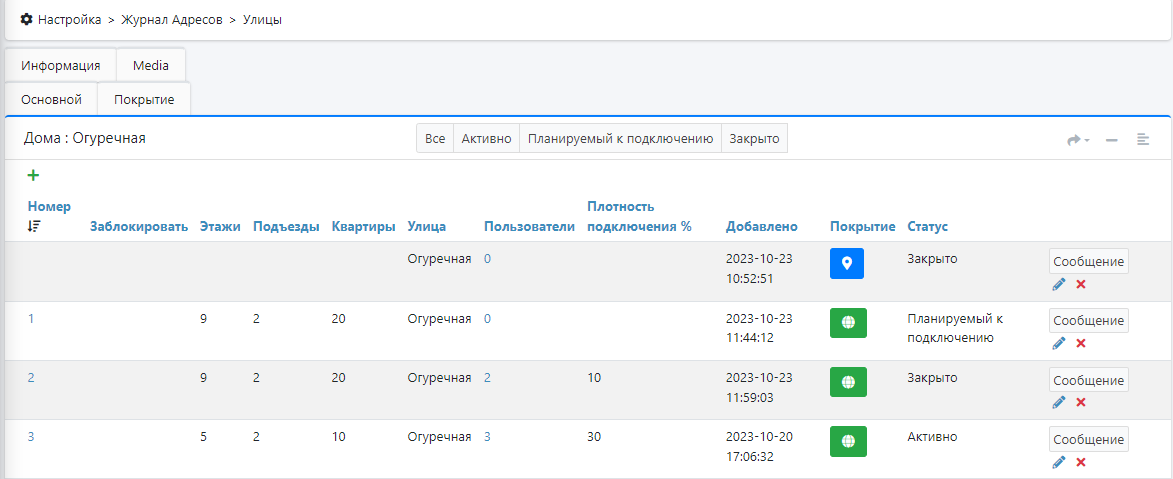The image size is (1173, 479).
Task: Sort the table by Номер column
Action: coord(49,207)
